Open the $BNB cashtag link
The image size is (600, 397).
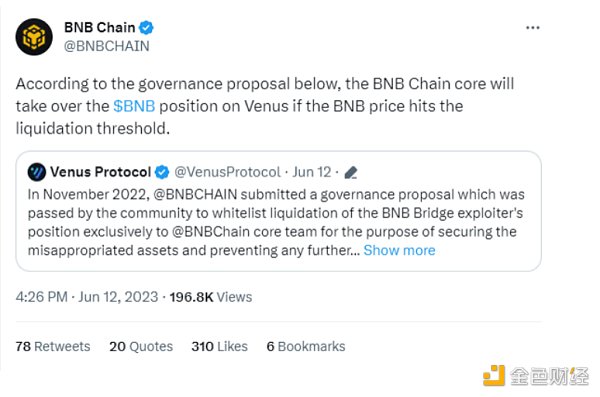(134, 106)
